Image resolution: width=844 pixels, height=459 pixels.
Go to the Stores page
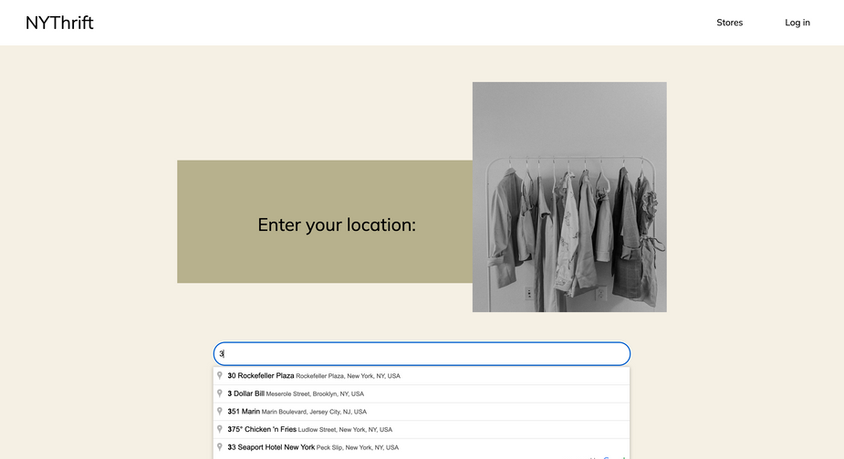[729, 23]
